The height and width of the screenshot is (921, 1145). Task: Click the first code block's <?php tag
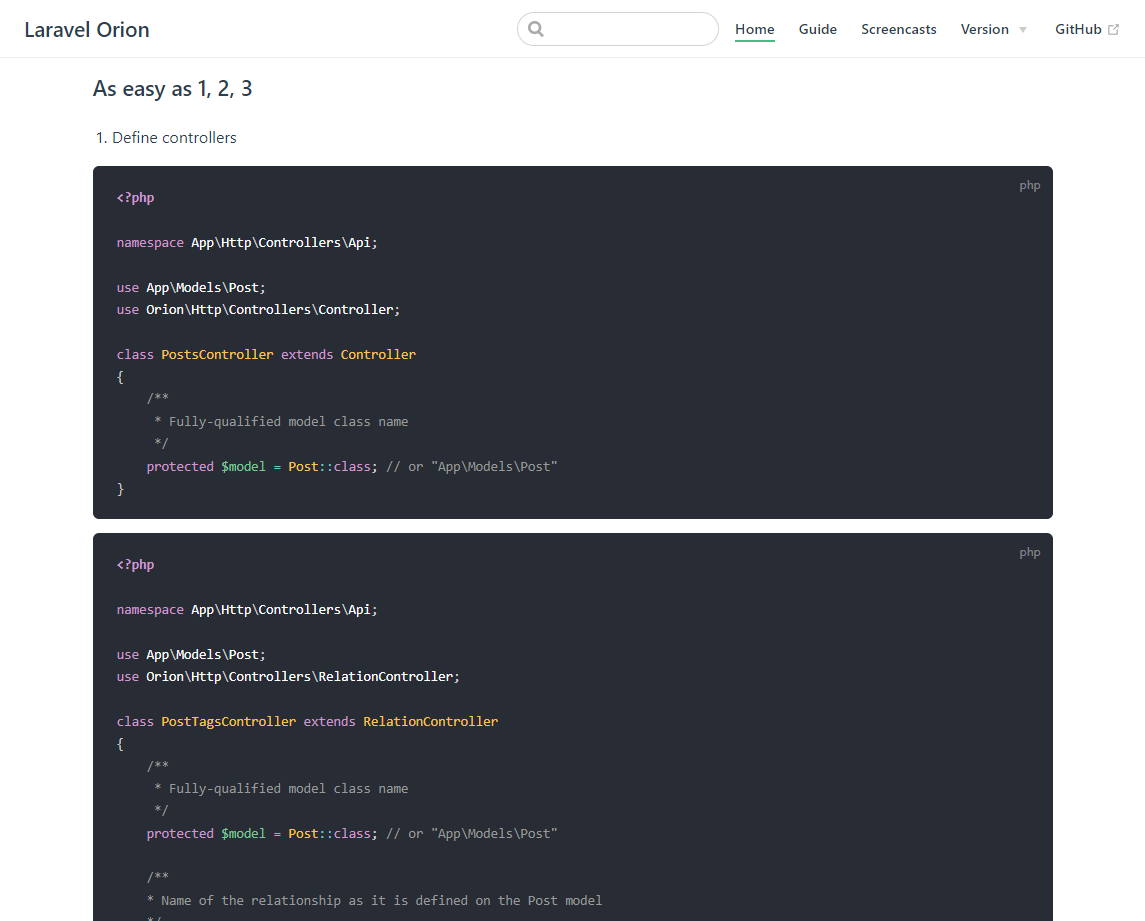coord(135,197)
